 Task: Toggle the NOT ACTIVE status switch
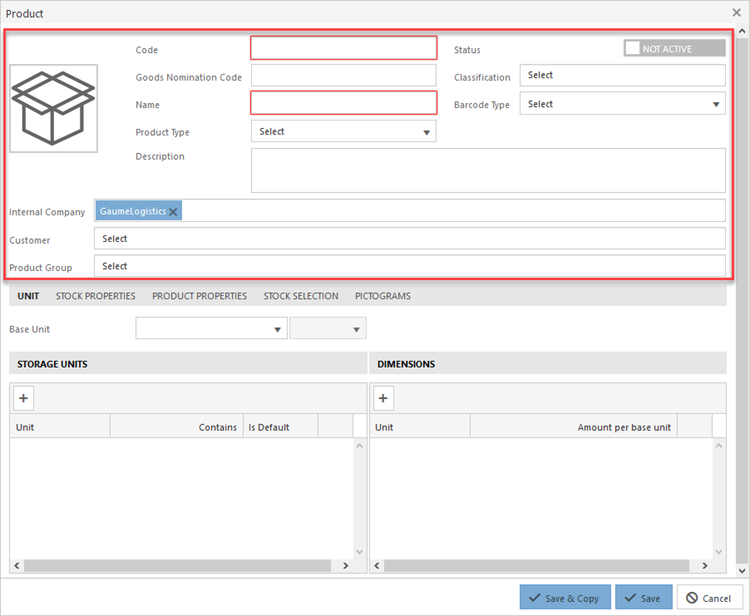(x=674, y=48)
